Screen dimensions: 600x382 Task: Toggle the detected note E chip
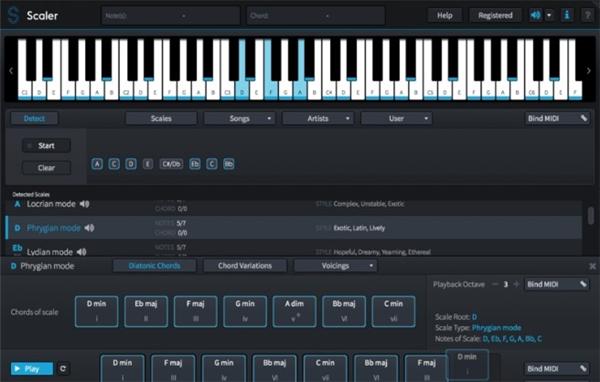148,164
